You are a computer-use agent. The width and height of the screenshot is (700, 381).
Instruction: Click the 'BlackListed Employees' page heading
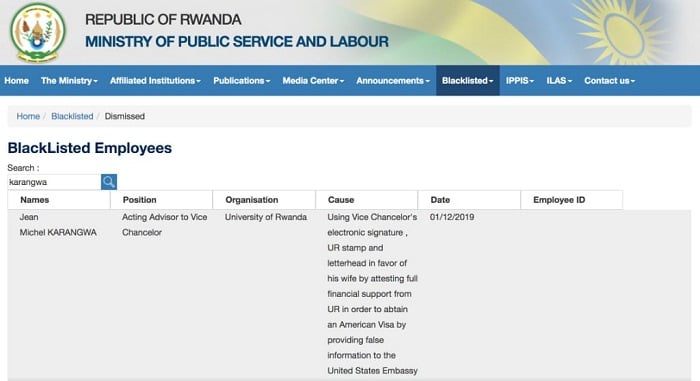pos(90,148)
